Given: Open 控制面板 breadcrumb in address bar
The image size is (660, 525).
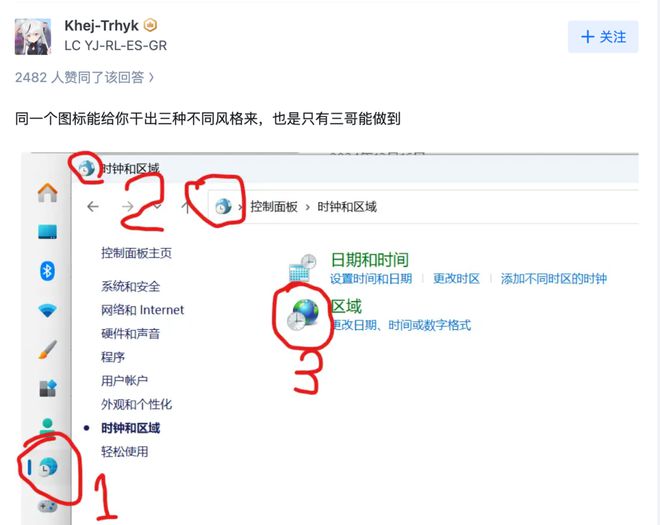Looking at the screenshot, I should pos(274,207).
